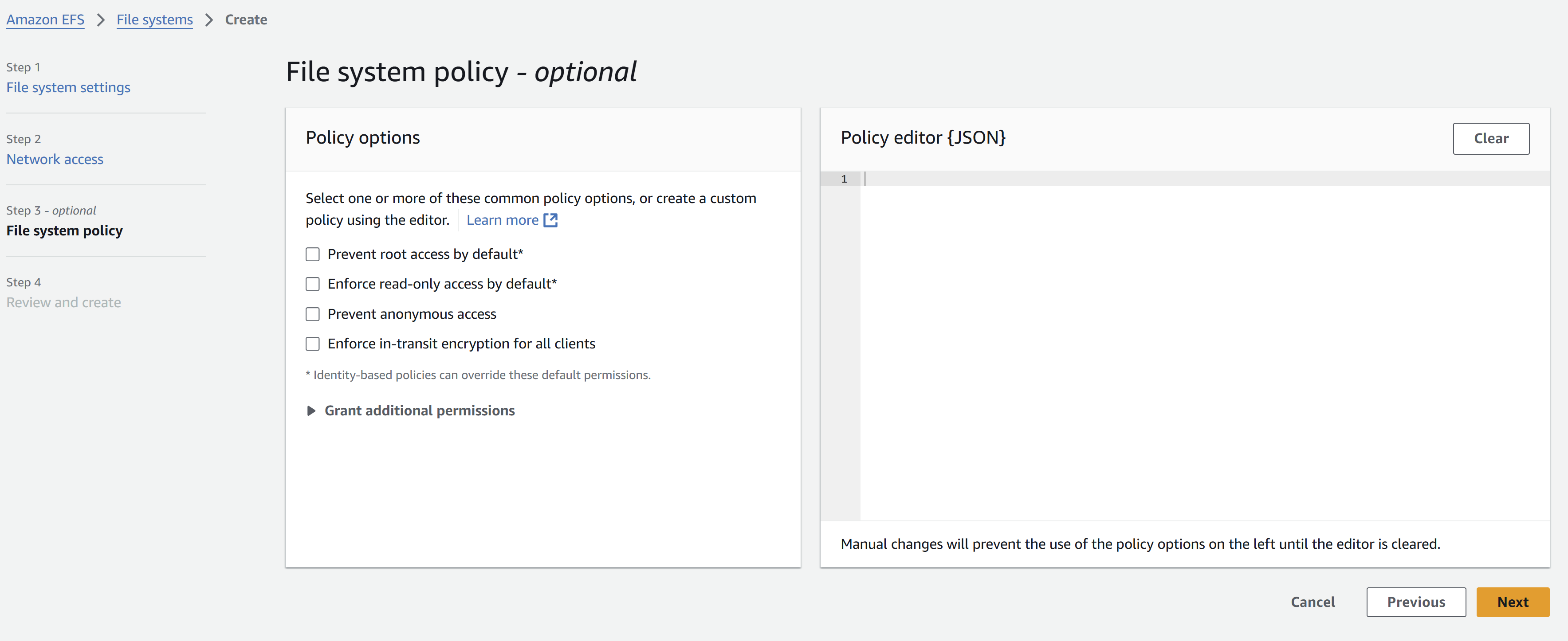The image size is (1568, 641).
Task: Click the breadcrumb chevron after Amazon EFS
Action: (101, 20)
